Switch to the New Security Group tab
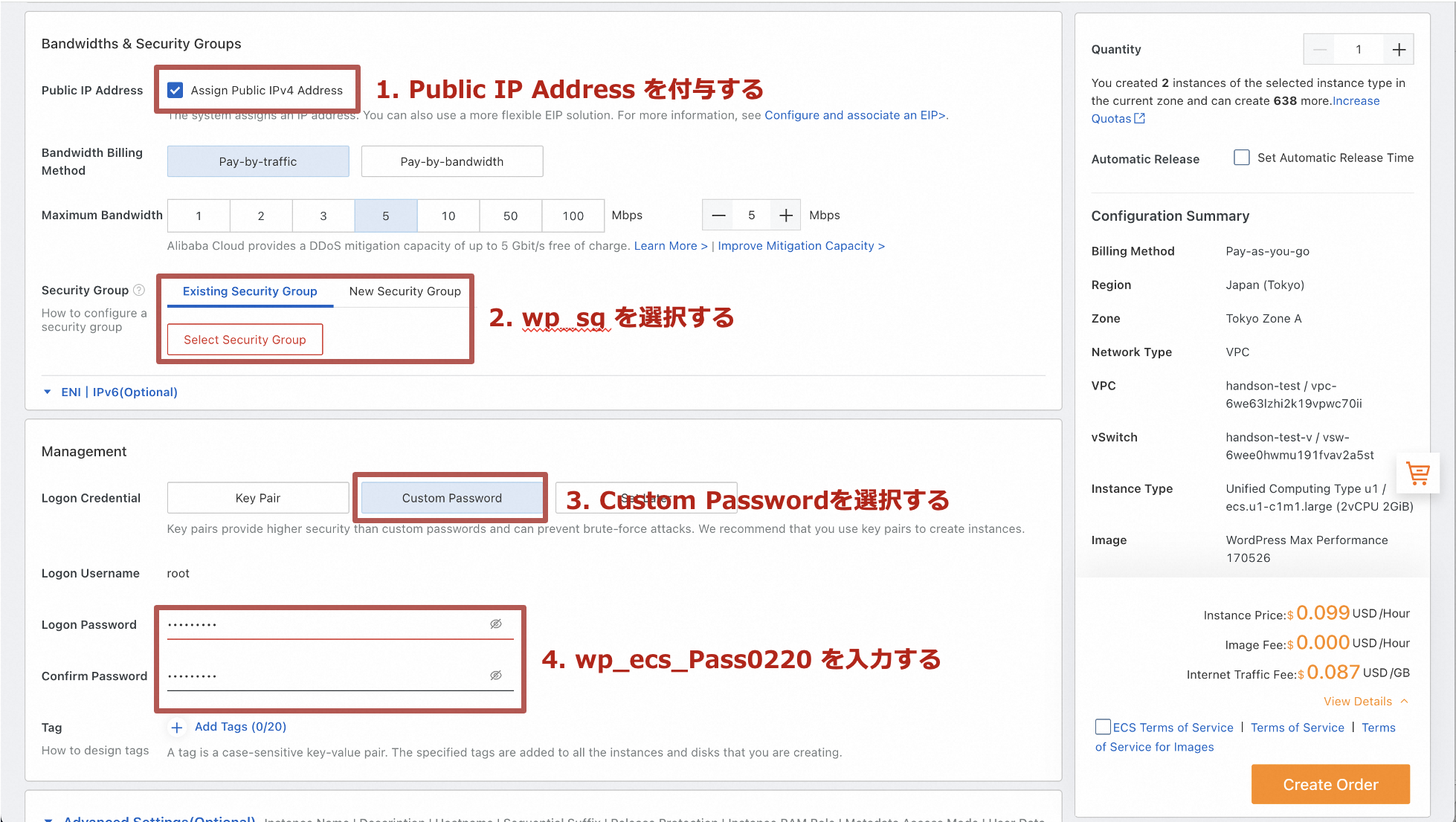The height and width of the screenshot is (822, 1456). (x=405, y=291)
